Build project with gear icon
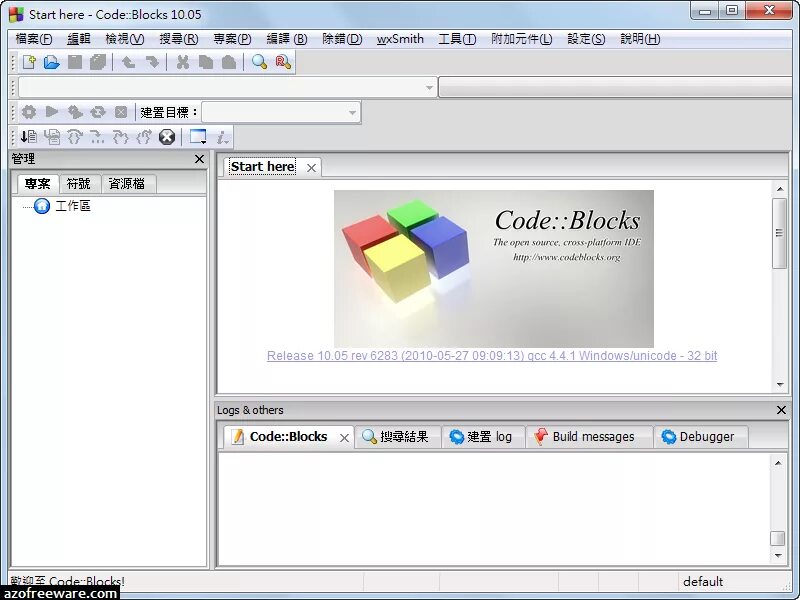Image resolution: width=800 pixels, height=600 pixels. 29,112
